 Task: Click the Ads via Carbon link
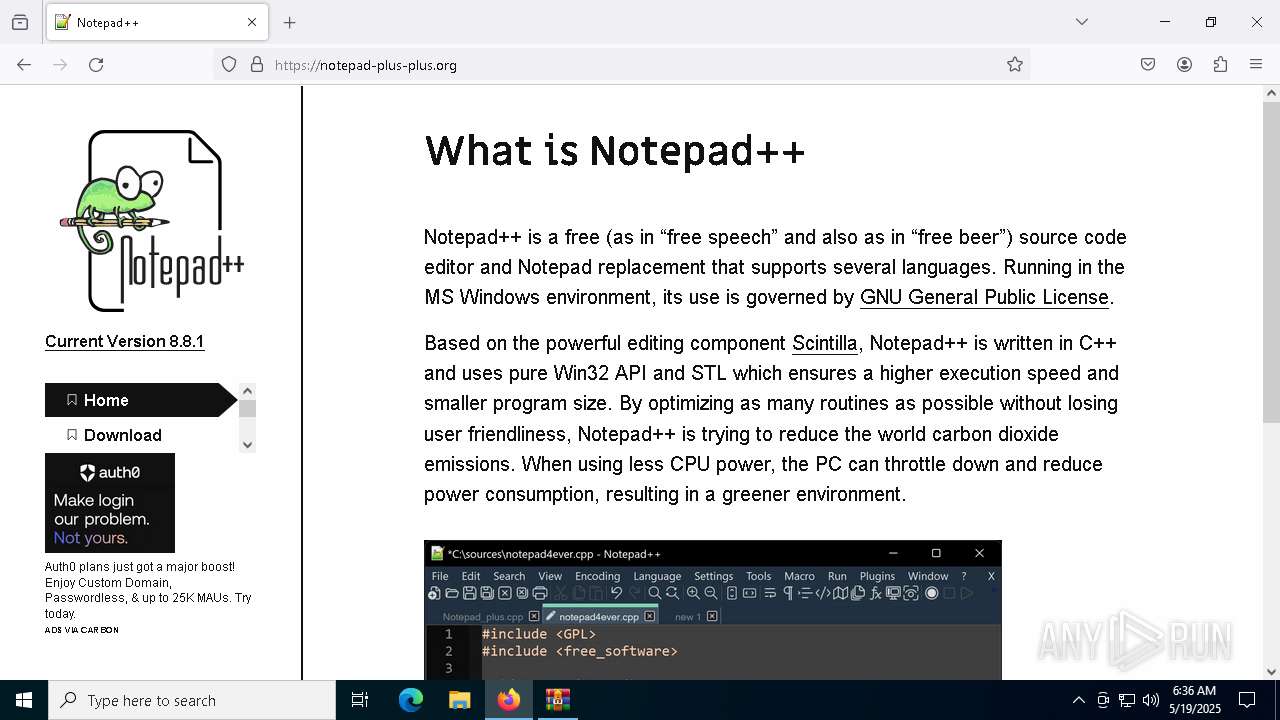coord(82,630)
